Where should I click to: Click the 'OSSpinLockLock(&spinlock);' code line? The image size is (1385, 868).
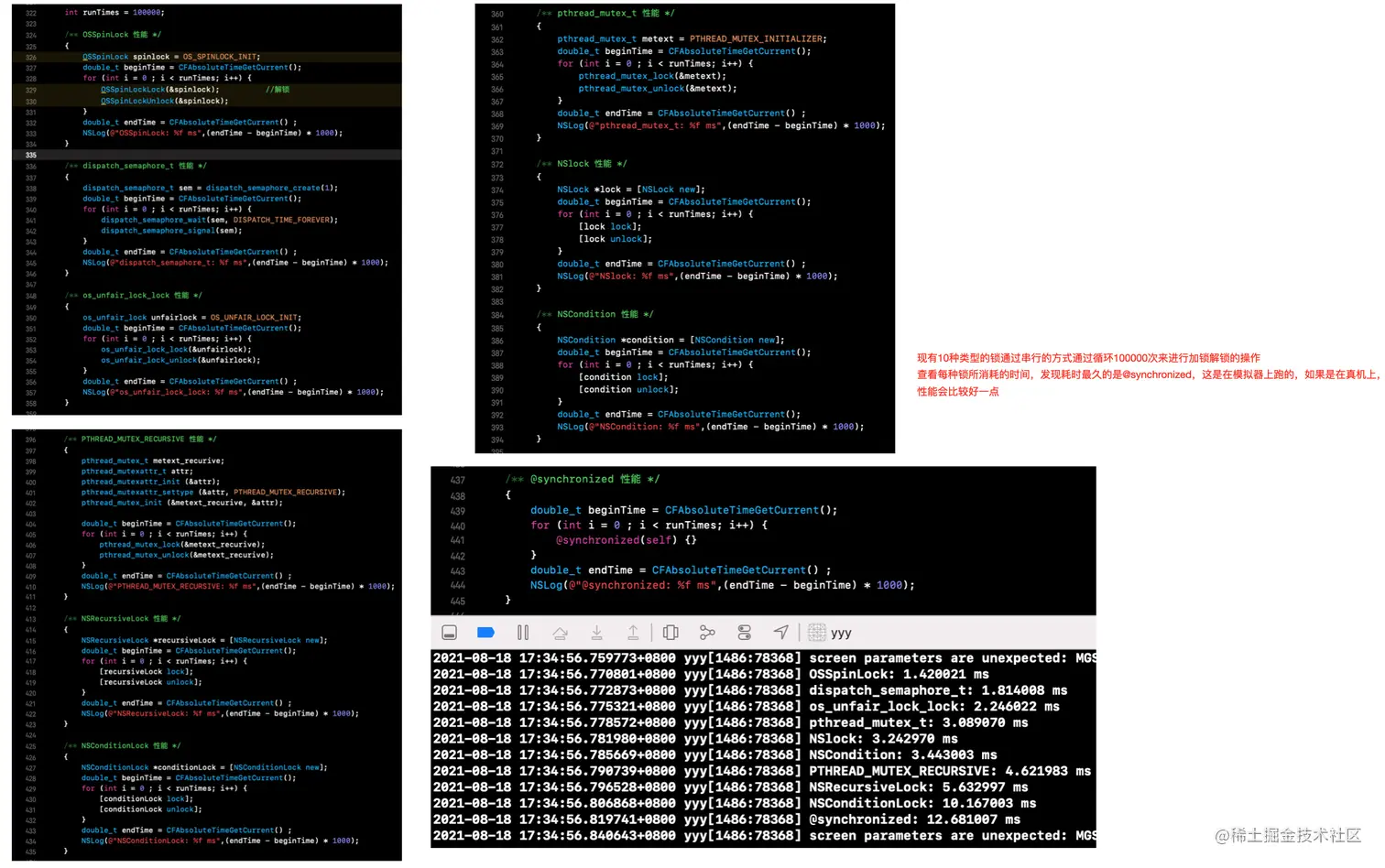[160, 90]
